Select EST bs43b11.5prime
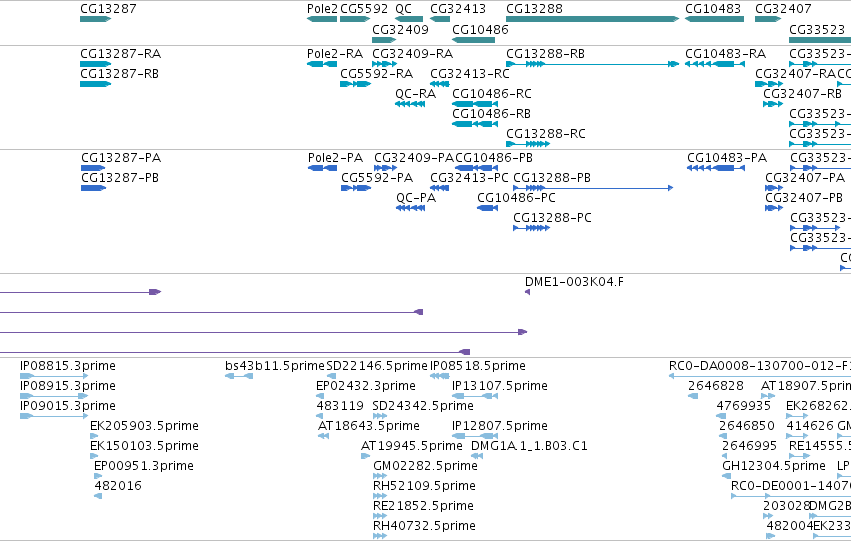 coord(239,376)
